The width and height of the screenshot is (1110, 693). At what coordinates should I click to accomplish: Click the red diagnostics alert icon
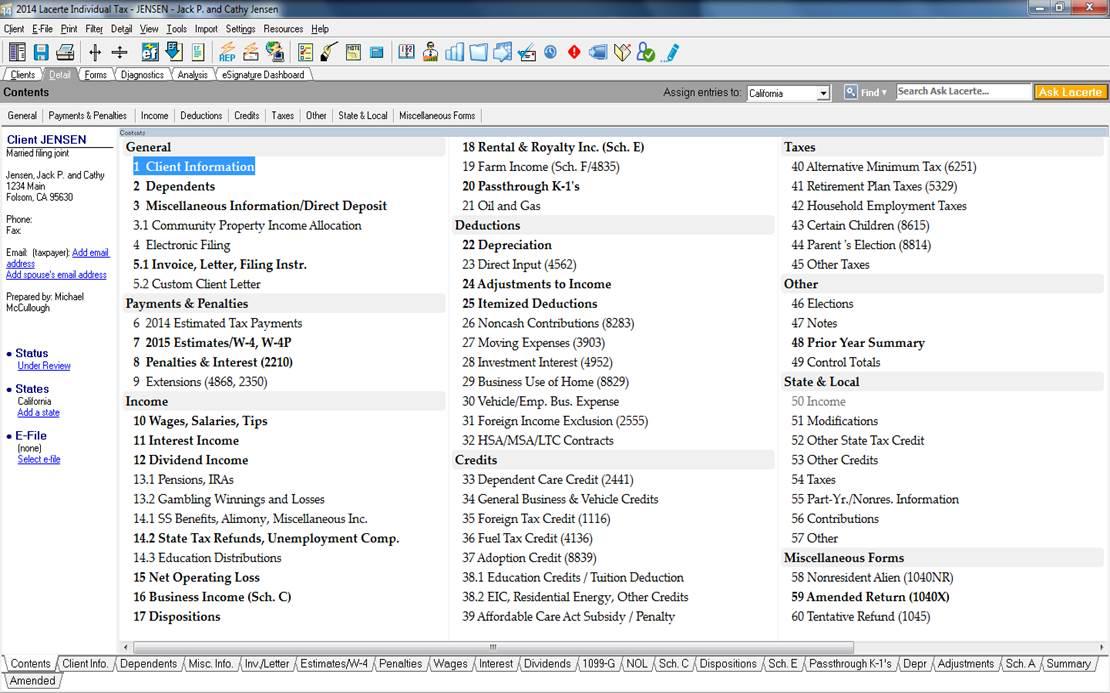point(574,52)
